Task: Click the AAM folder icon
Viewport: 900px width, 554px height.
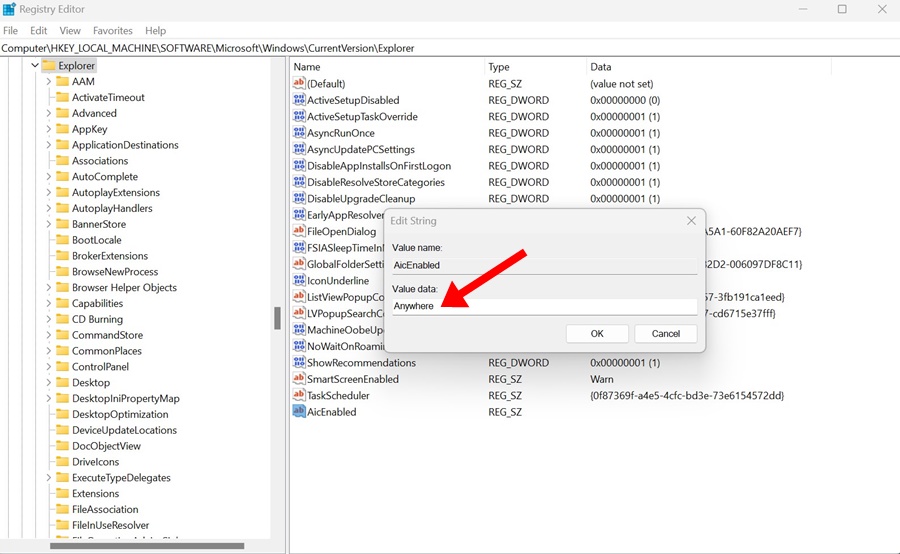Action: pos(63,82)
